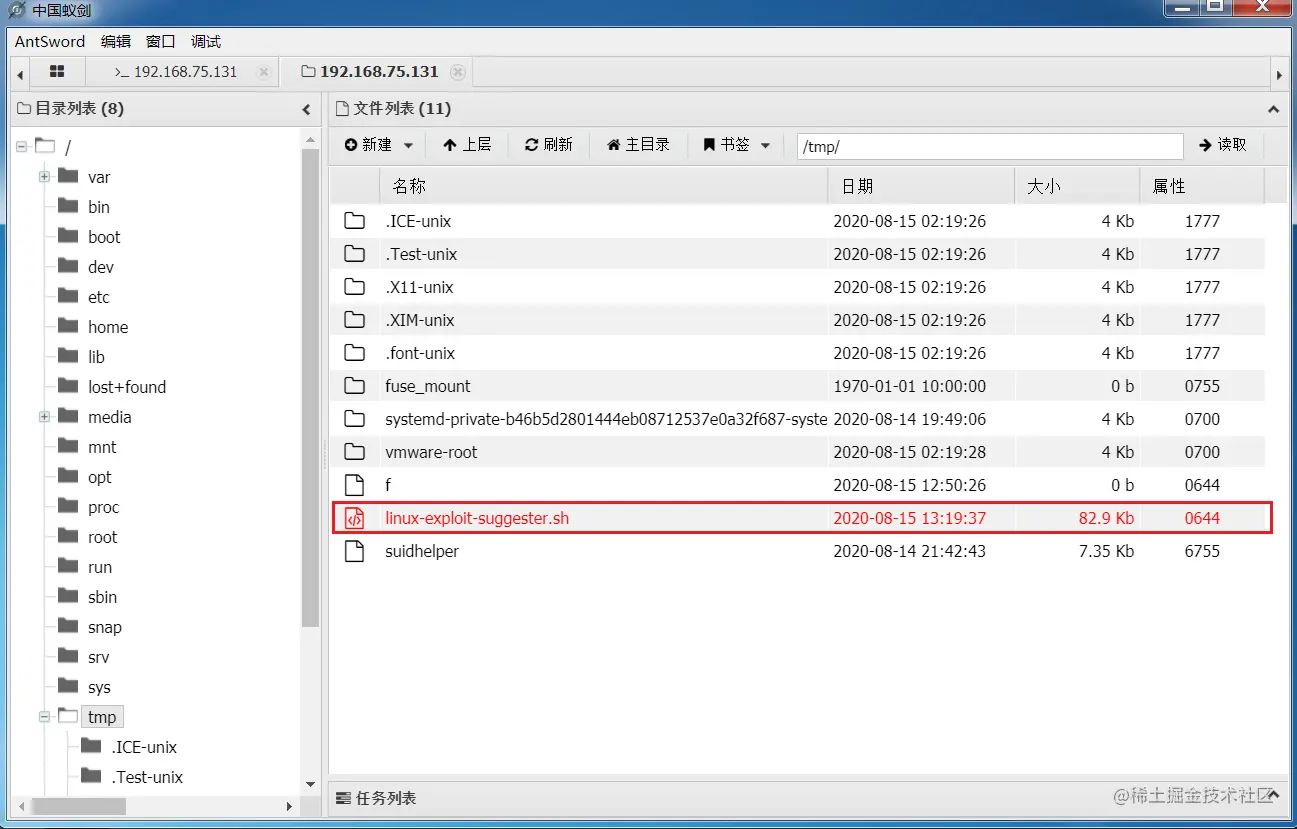Collapse the tmp tree node
The image size is (1297, 829).
(43, 717)
